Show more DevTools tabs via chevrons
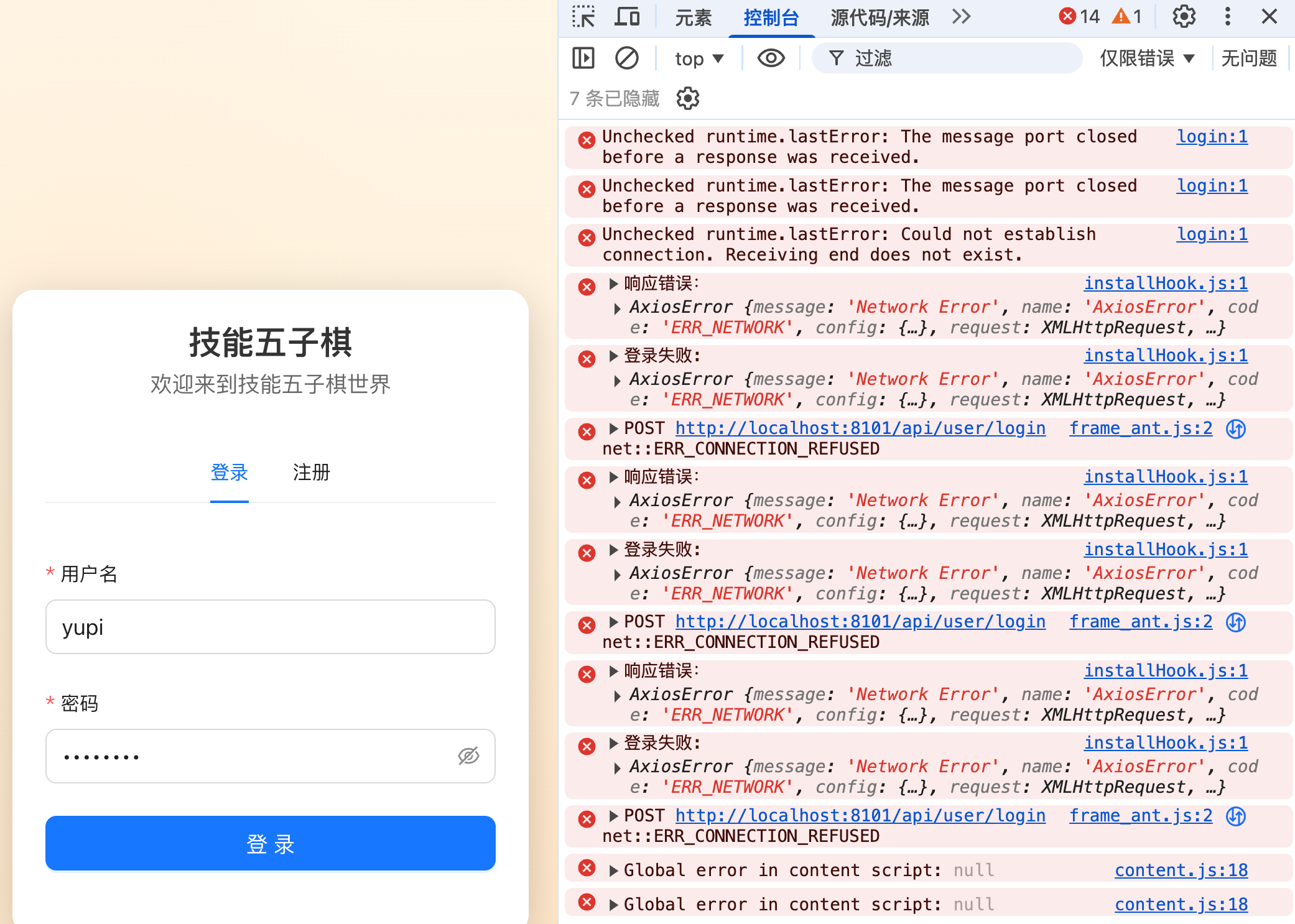Viewport: 1295px width, 924px height. coord(961,17)
